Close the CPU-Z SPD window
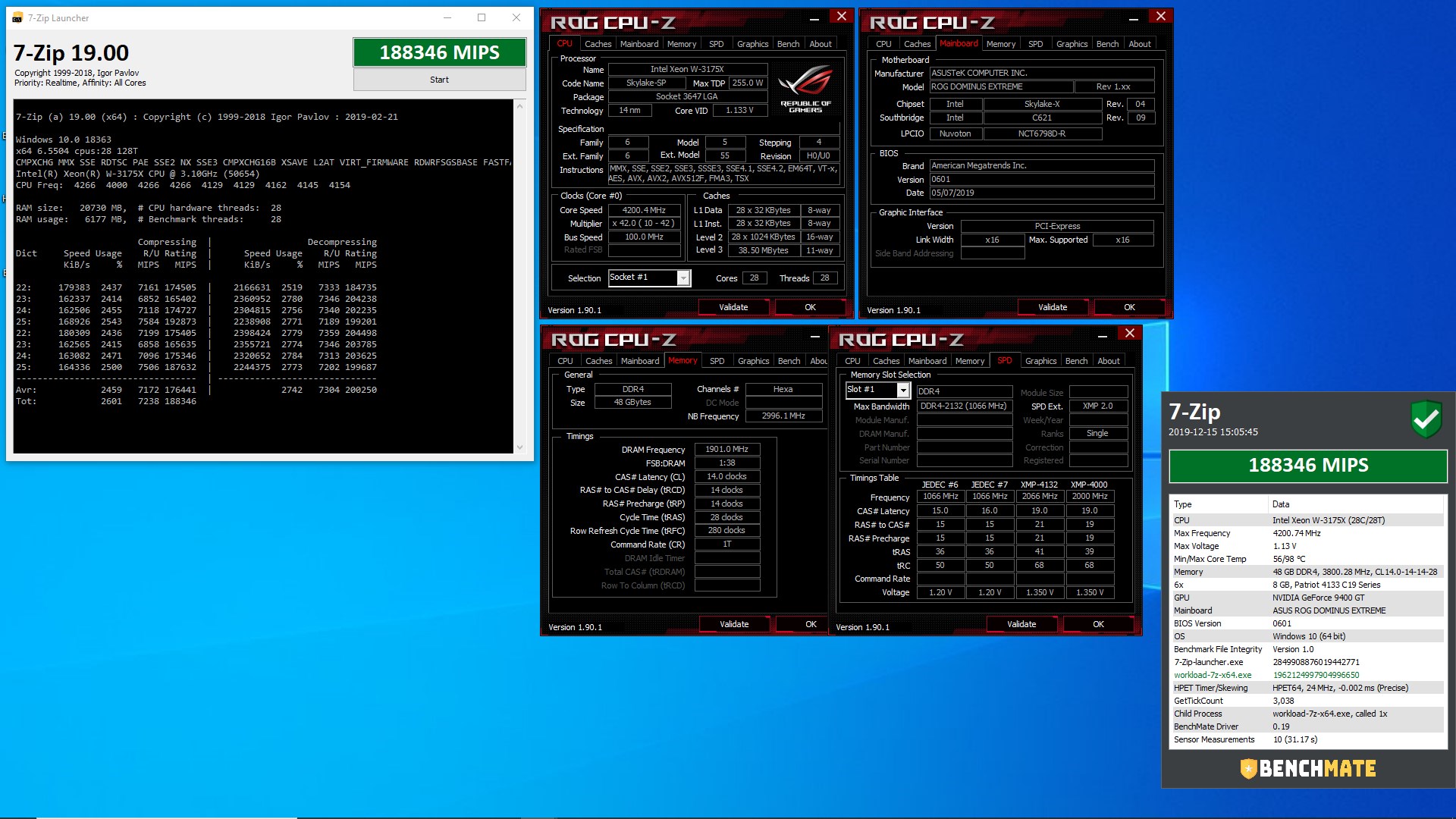 [x=1130, y=333]
